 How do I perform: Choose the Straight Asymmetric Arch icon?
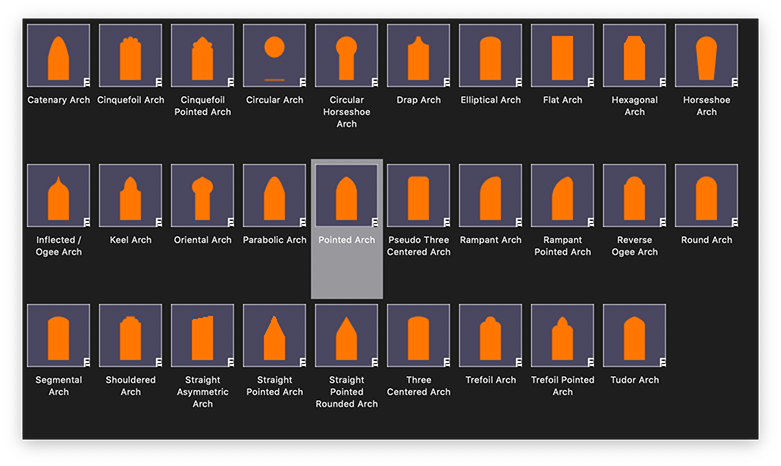[x=203, y=336]
